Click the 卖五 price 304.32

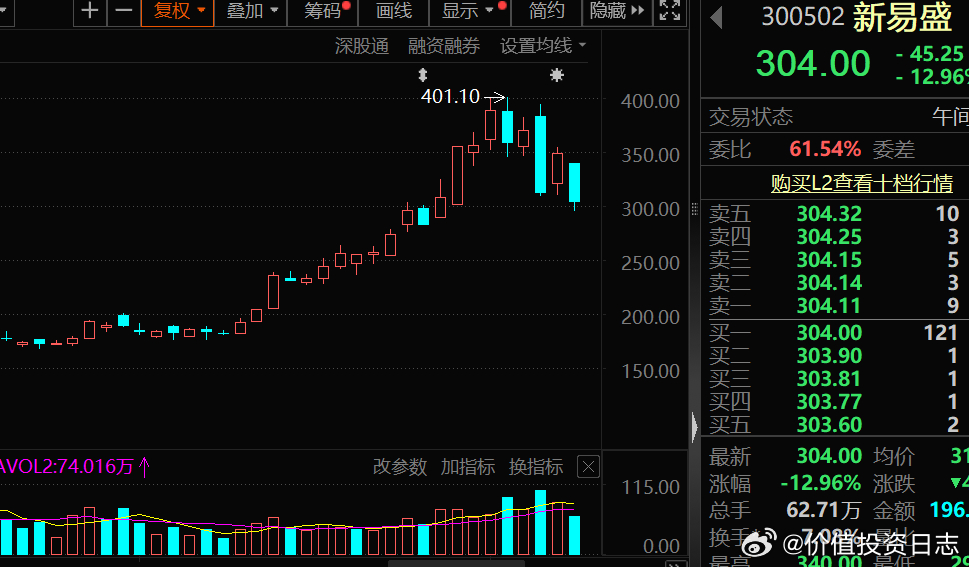pyautogui.click(x=829, y=214)
